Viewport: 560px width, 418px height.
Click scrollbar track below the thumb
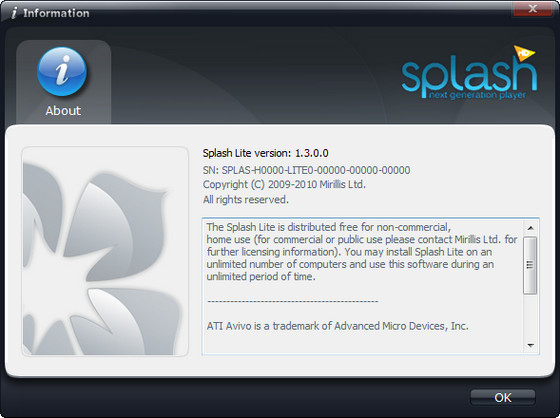(x=530, y=316)
